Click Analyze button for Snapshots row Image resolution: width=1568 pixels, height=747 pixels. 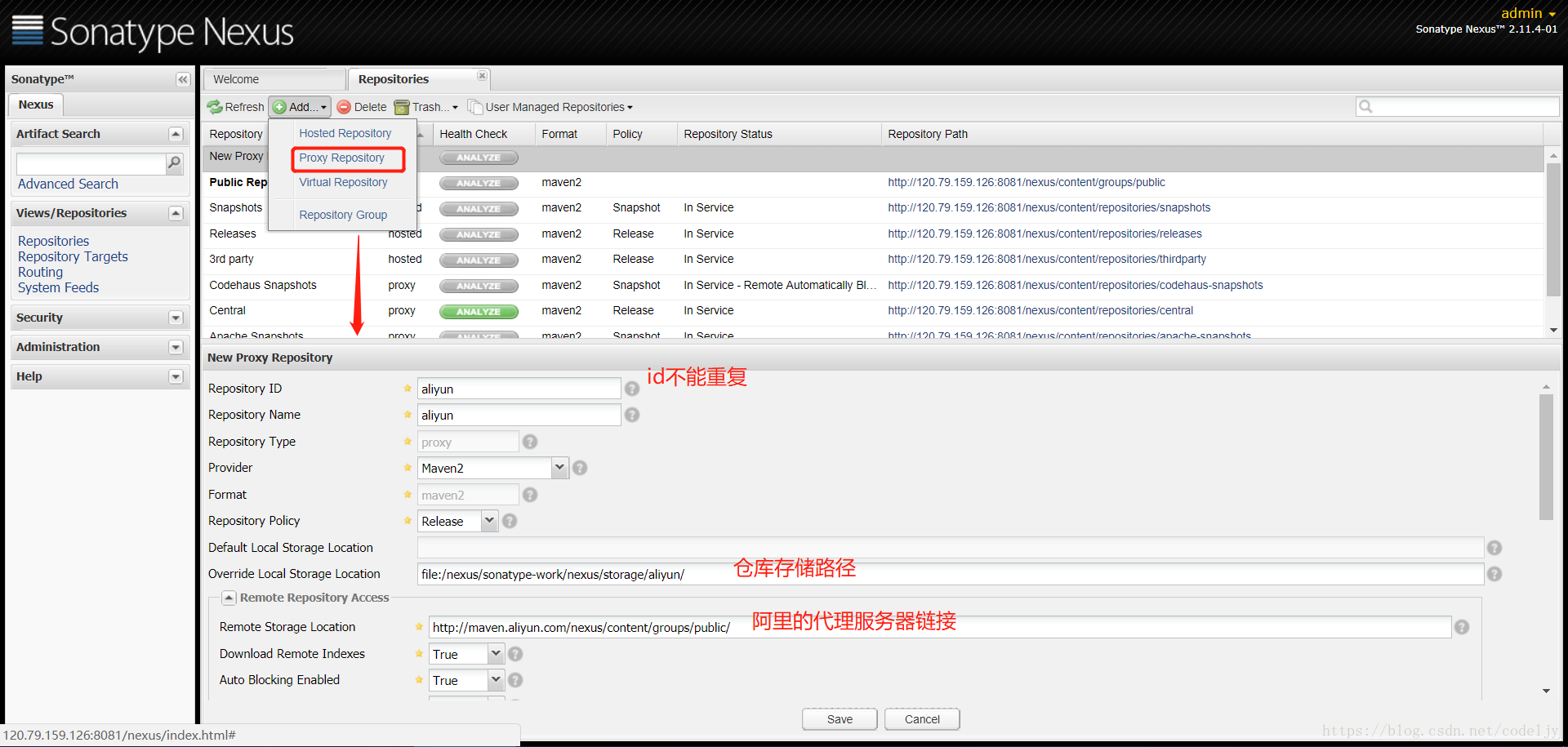point(479,208)
